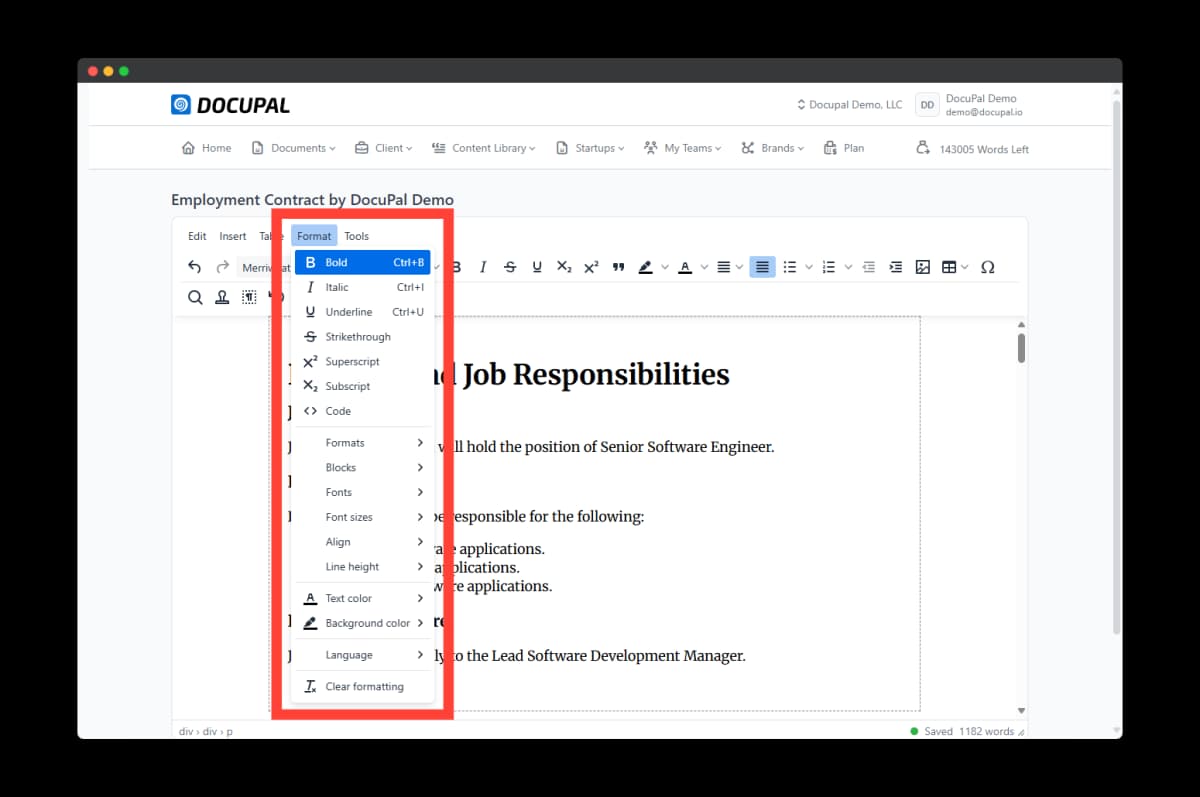
Task: Open the special character (Omega) tool
Action: [988, 267]
